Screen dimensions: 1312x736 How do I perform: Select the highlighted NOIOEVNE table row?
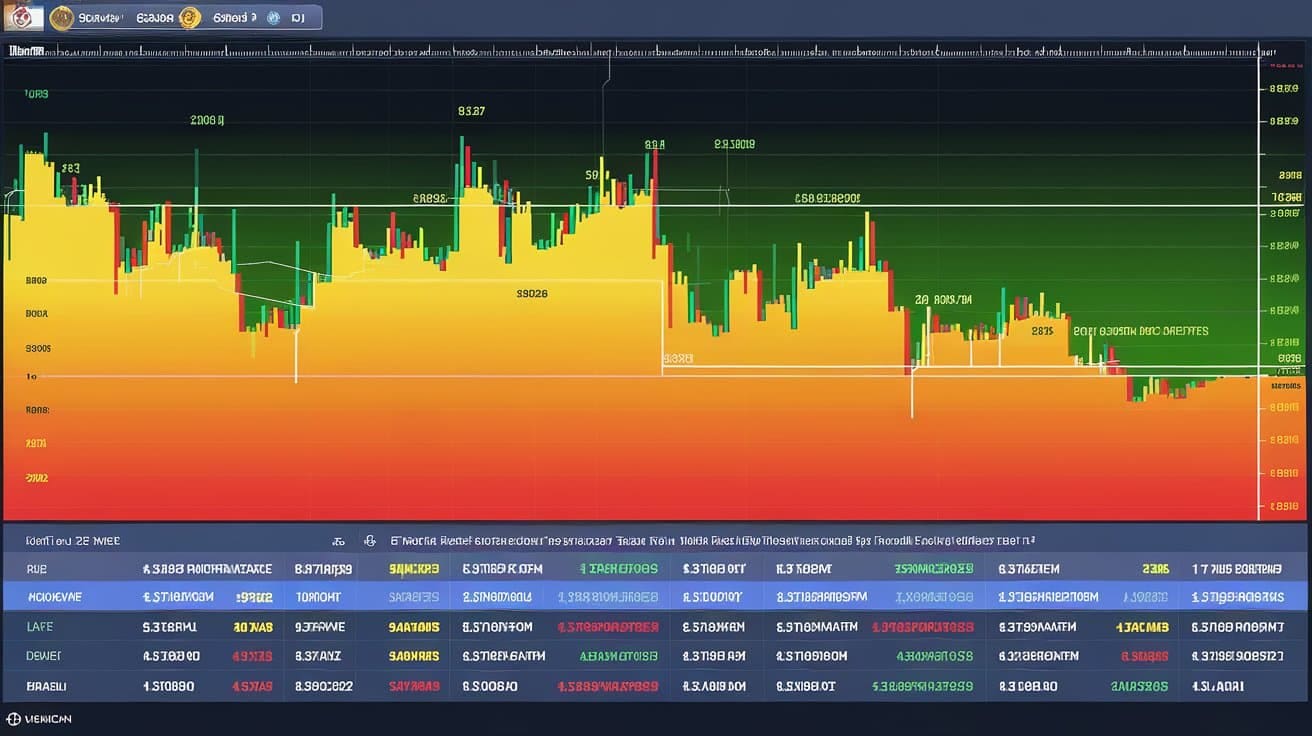click(656, 597)
